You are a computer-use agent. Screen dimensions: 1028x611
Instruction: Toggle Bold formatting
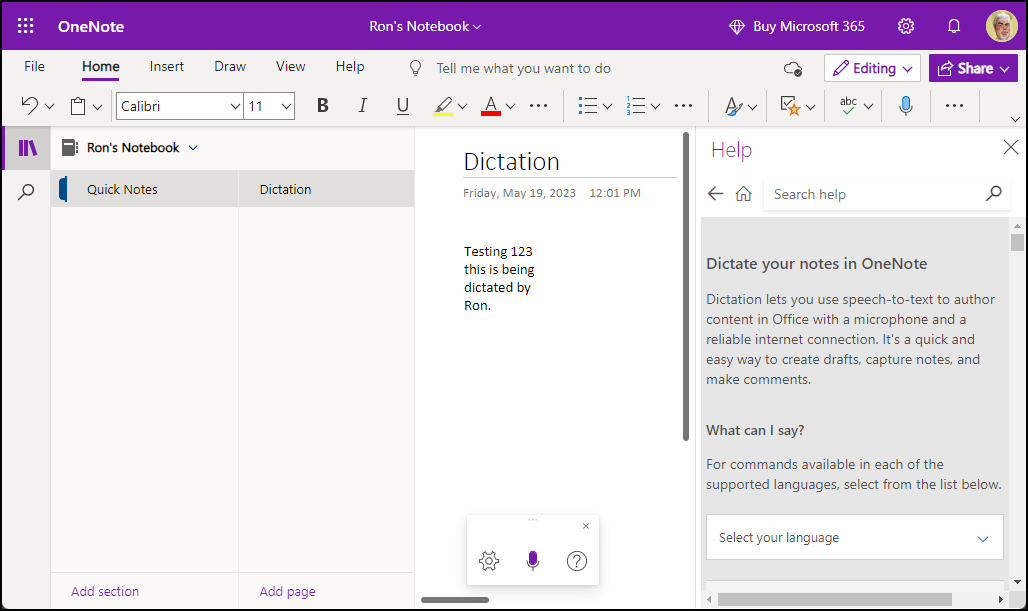(323, 106)
